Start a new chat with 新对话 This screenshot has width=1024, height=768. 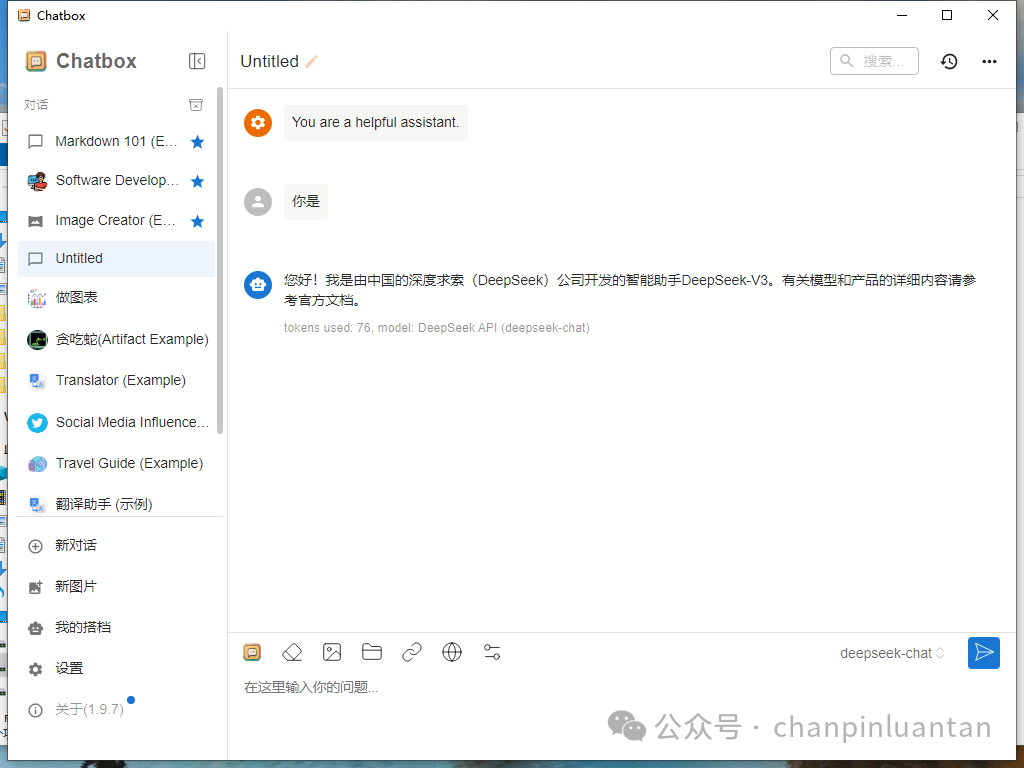tap(119, 545)
